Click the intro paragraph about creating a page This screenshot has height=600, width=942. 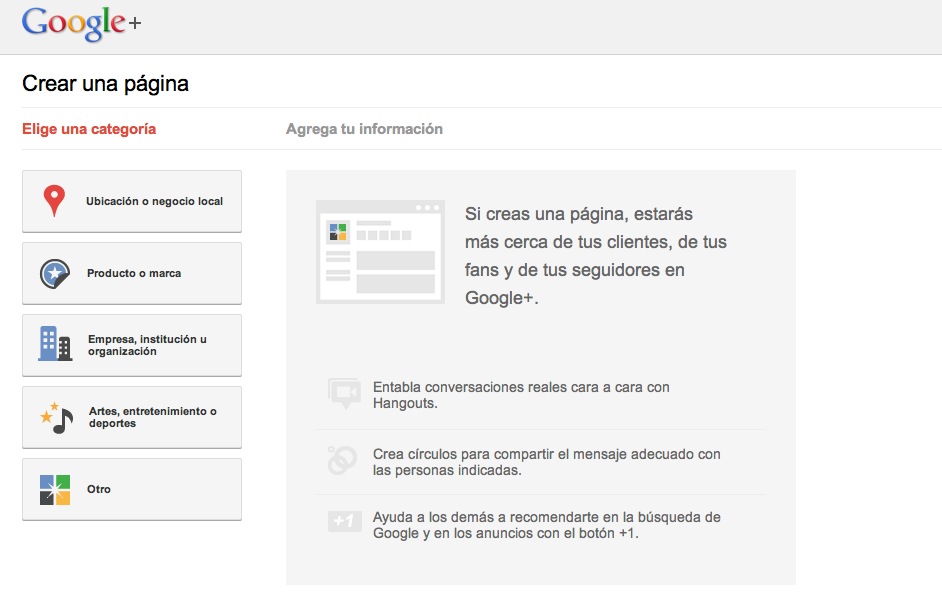595,256
